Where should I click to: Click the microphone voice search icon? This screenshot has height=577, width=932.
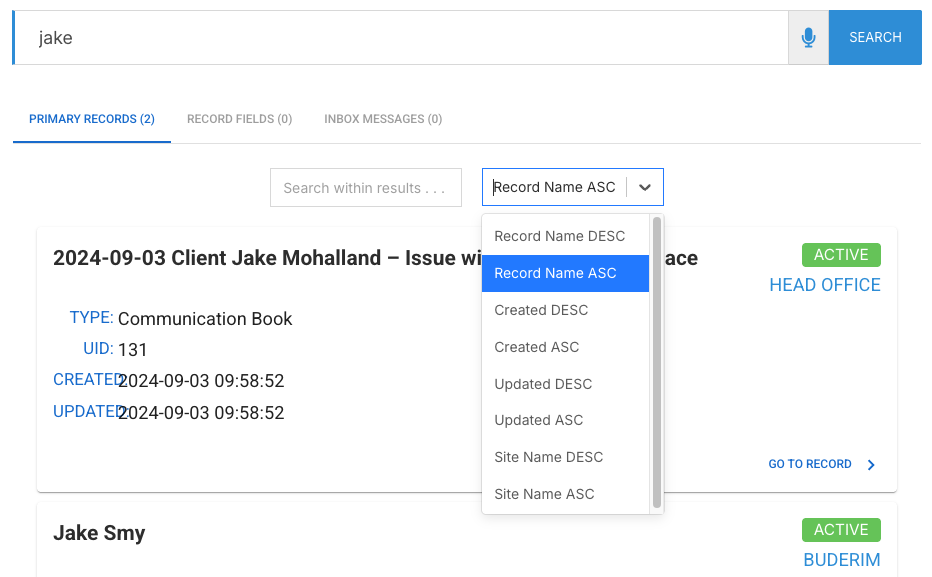[808, 37]
